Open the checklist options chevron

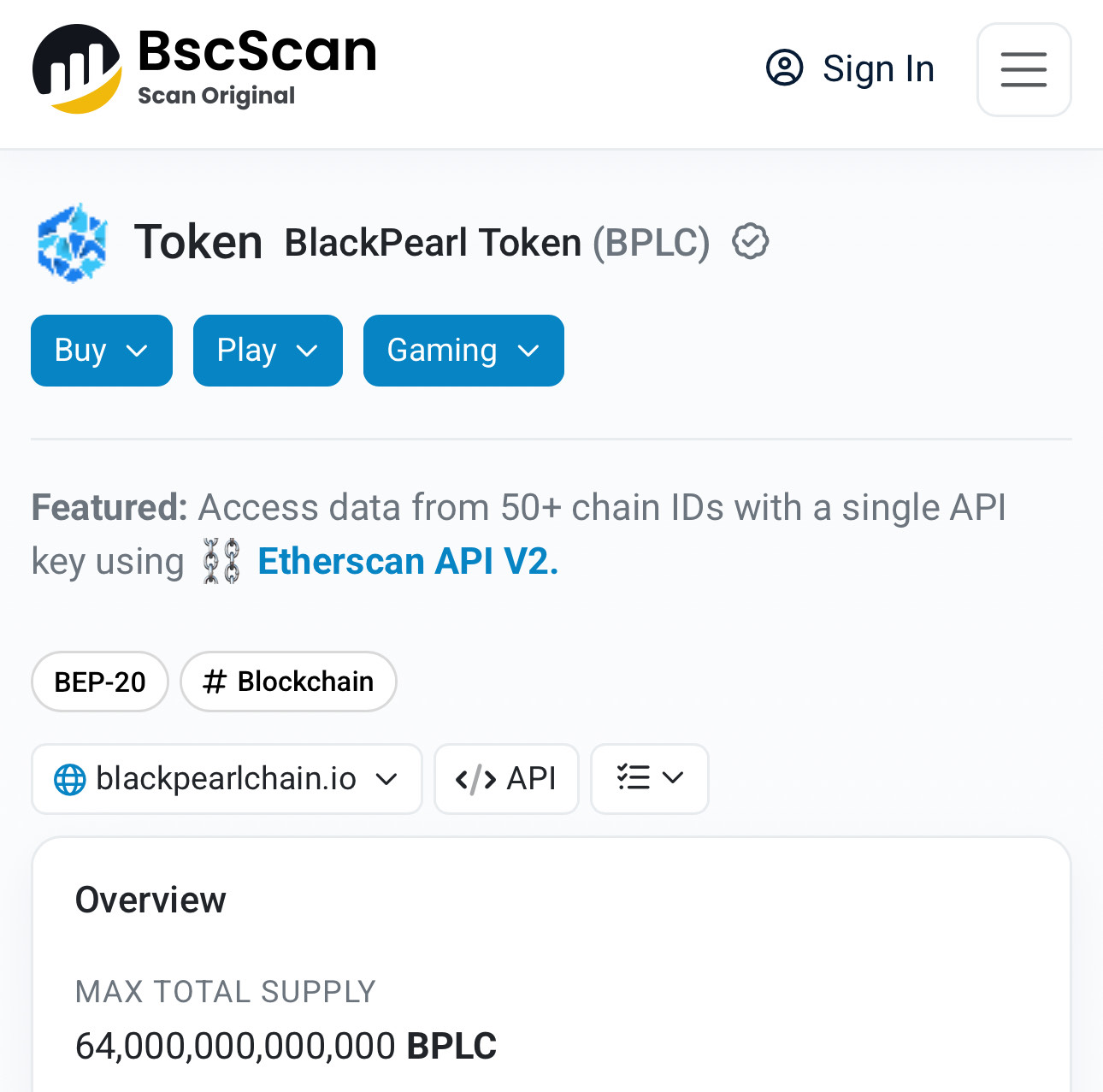click(673, 777)
